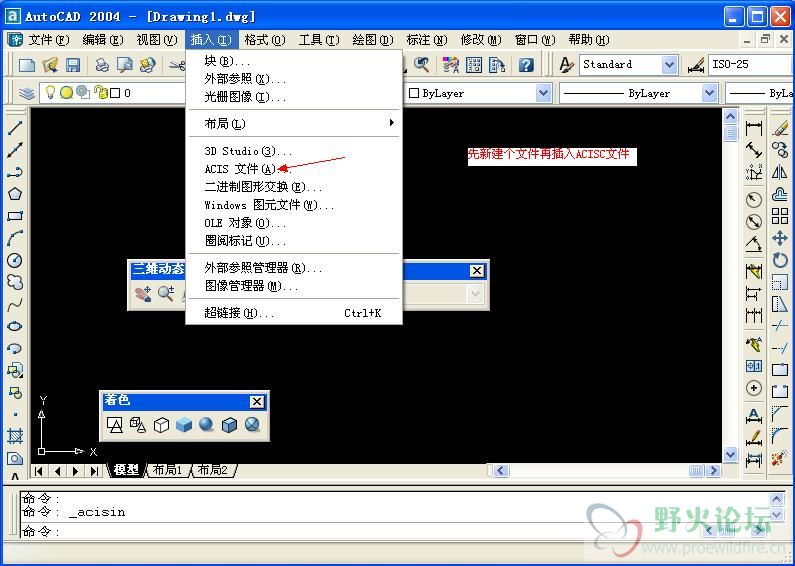The height and width of the screenshot is (566, 795).
Task: Open the Standard text style dropdown
Action: pyautogui.click(x=669, y=64)
